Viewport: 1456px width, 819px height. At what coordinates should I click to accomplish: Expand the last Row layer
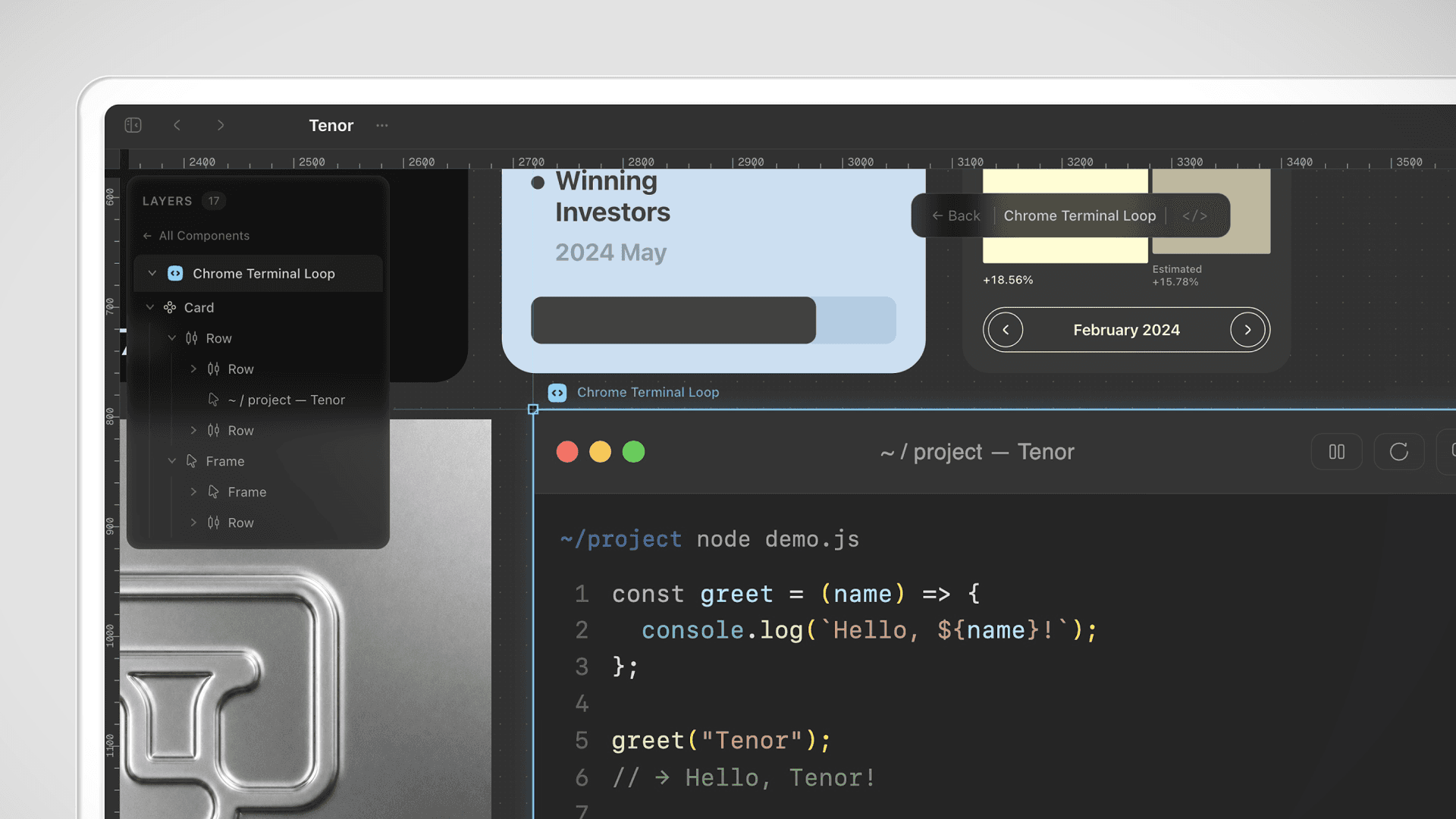point(193,522)
